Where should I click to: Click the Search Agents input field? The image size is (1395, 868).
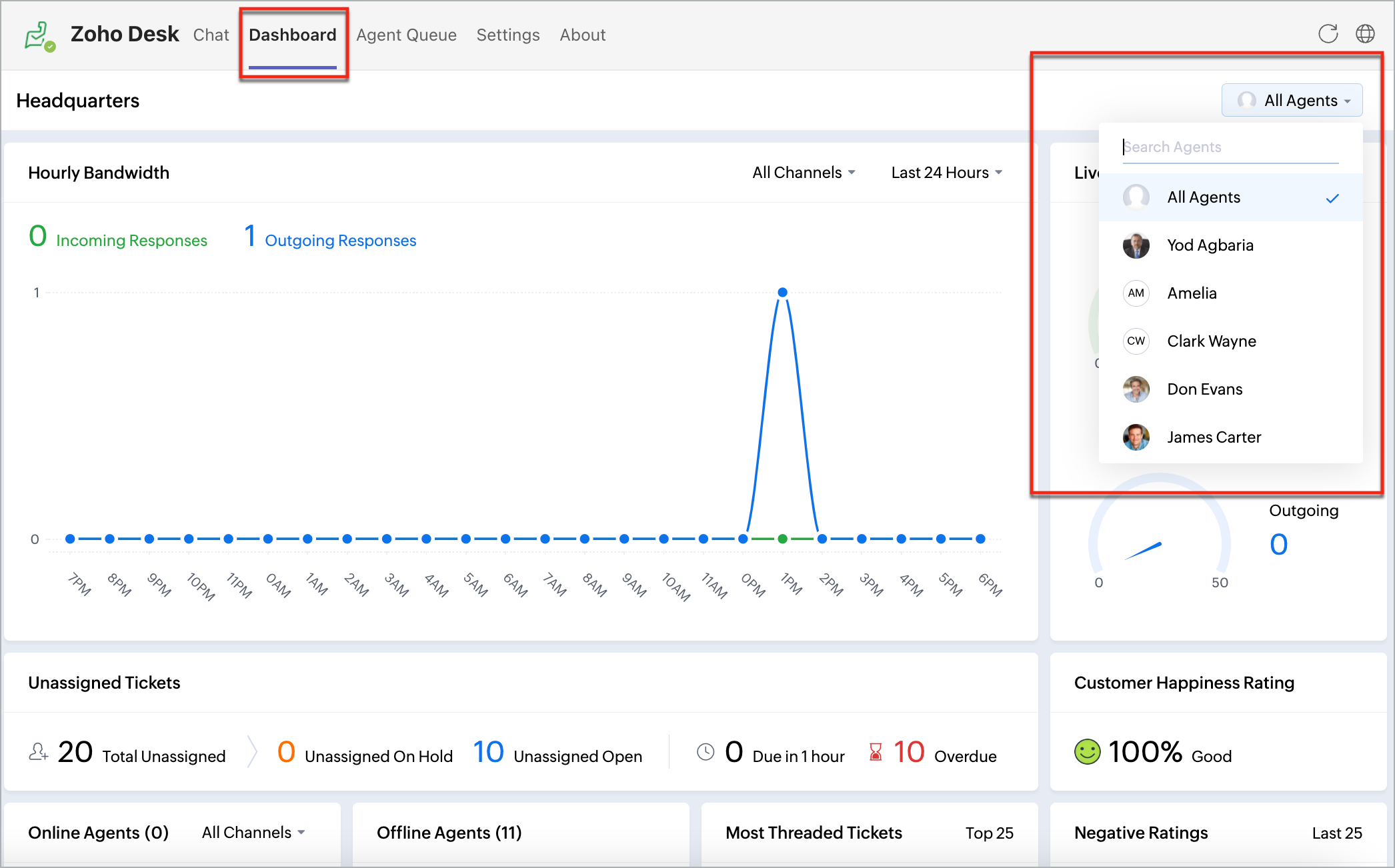pyautogui.click(x=1230, y=147)
